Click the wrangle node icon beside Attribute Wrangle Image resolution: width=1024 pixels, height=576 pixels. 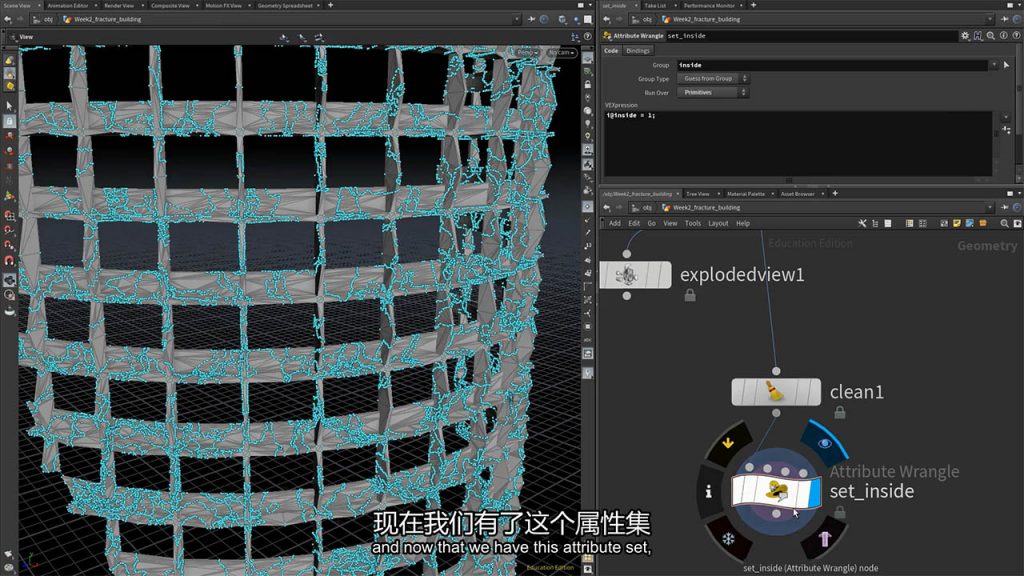(607, 36)
